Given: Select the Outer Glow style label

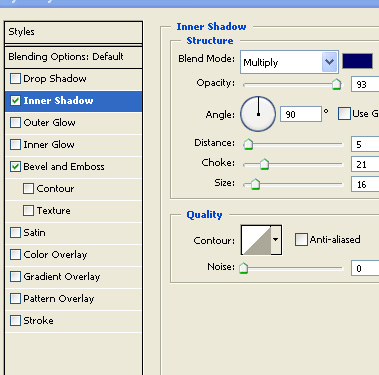Looking at the screenshot, I should pos(50,123).
